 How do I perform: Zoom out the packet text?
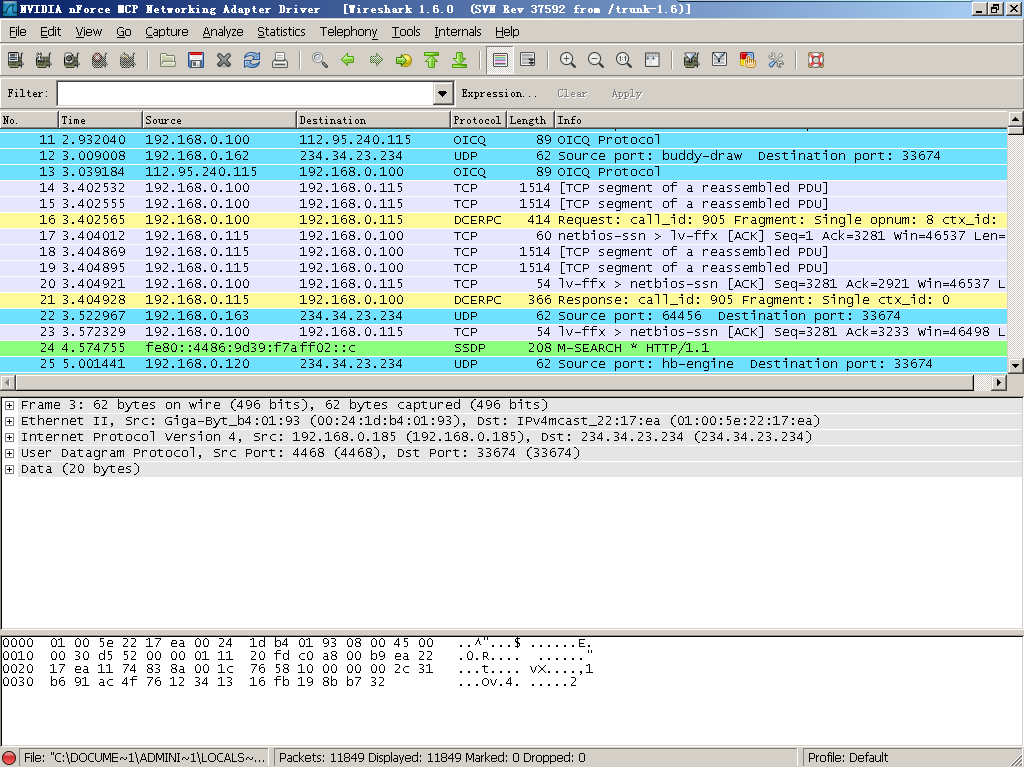click(596, 60)
